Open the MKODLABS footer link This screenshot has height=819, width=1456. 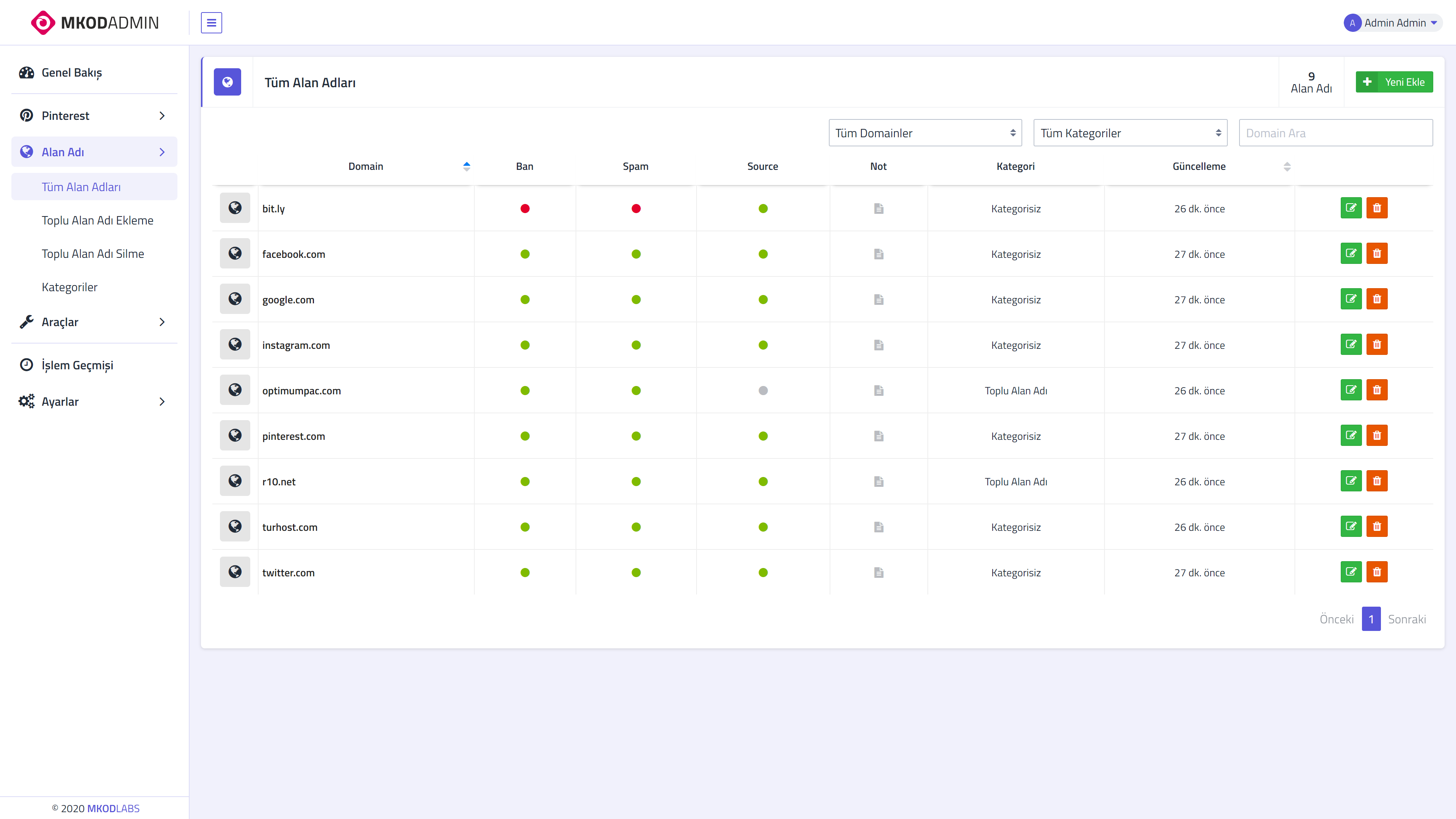click(x=113, y=808)
